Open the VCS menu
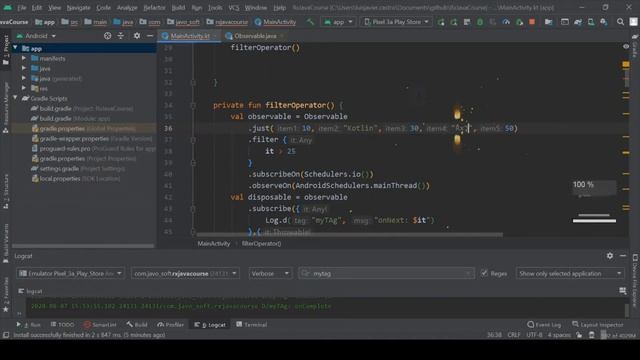640x360 pixels. pyautogui.click(x=233, y=7)
